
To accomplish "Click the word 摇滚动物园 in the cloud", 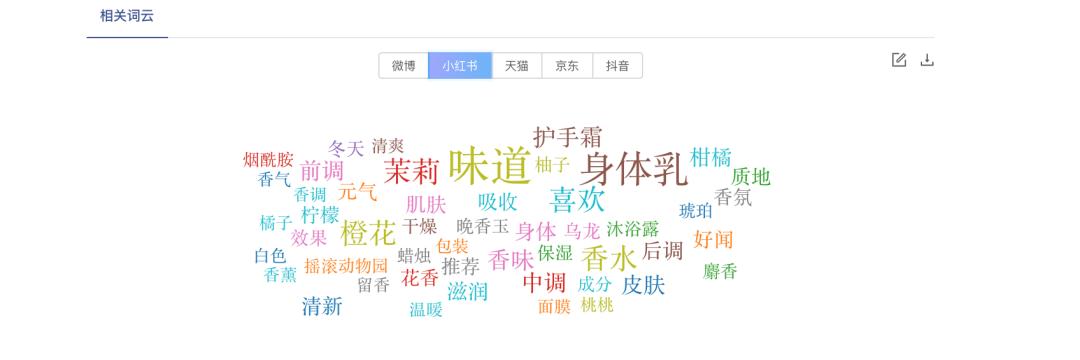I will point(346,266).
